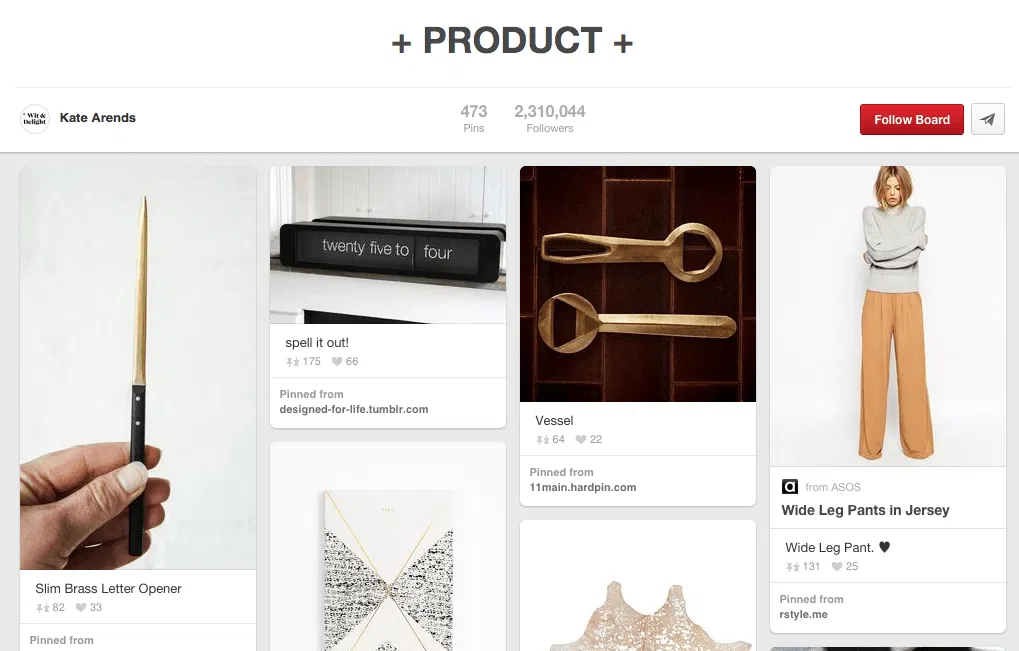Click heart likes icon on Vessel pin

click(581, 440)
